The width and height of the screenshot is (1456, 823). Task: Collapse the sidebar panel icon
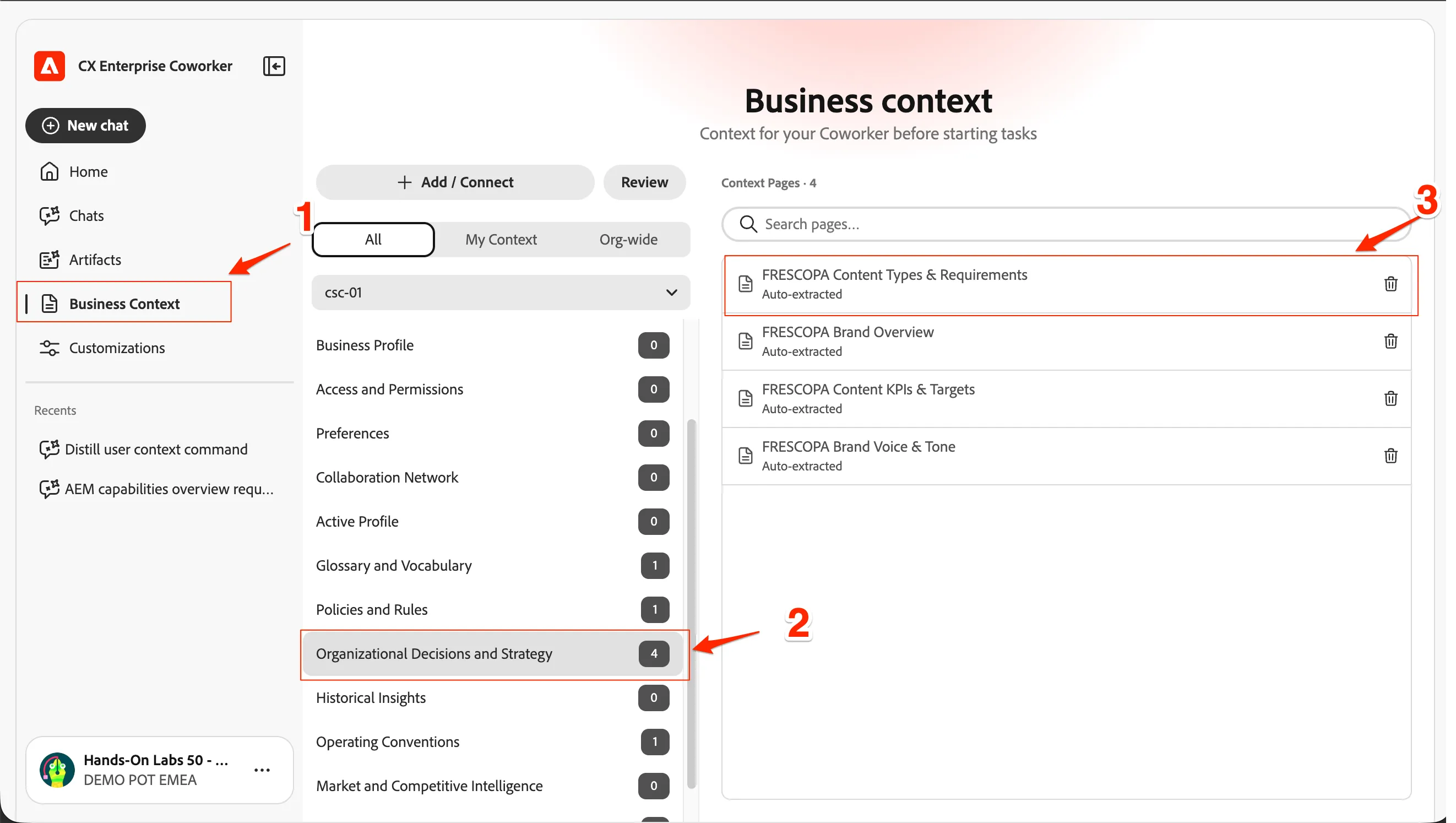click(274, 66)
